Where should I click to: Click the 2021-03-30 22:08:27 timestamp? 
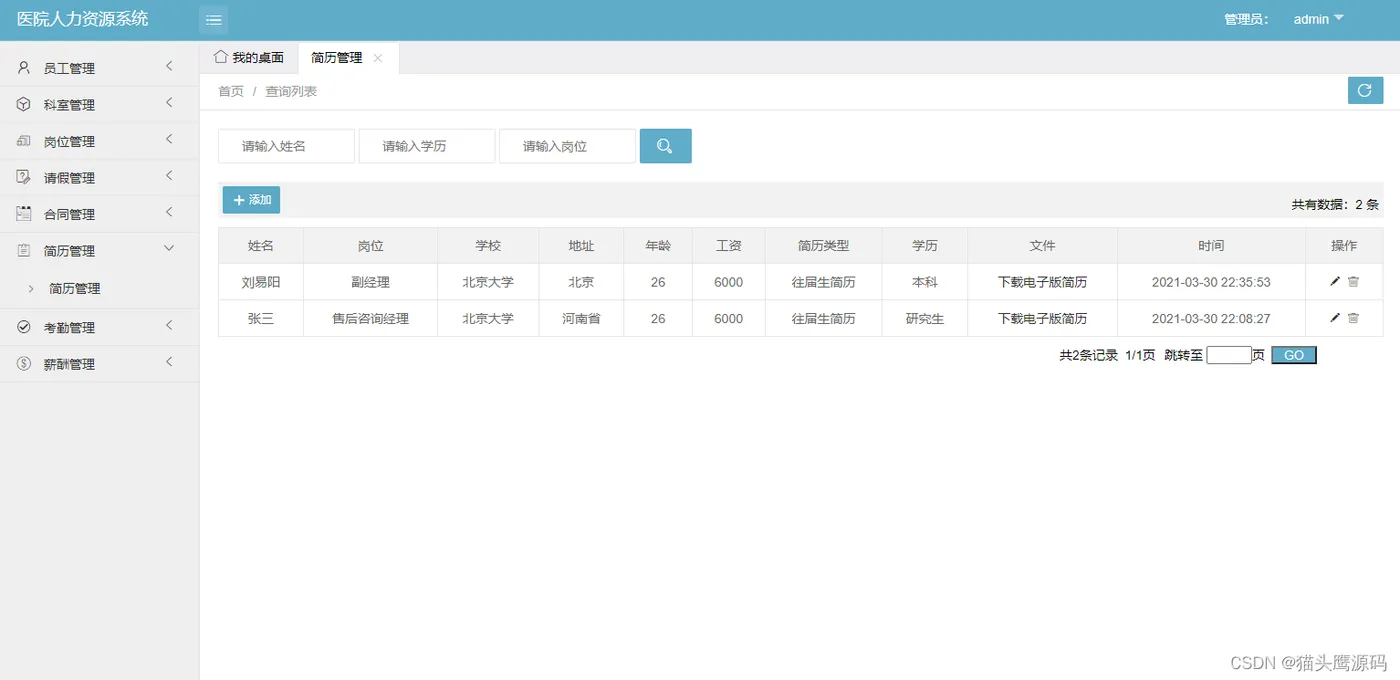click(x=1211, y=318)
